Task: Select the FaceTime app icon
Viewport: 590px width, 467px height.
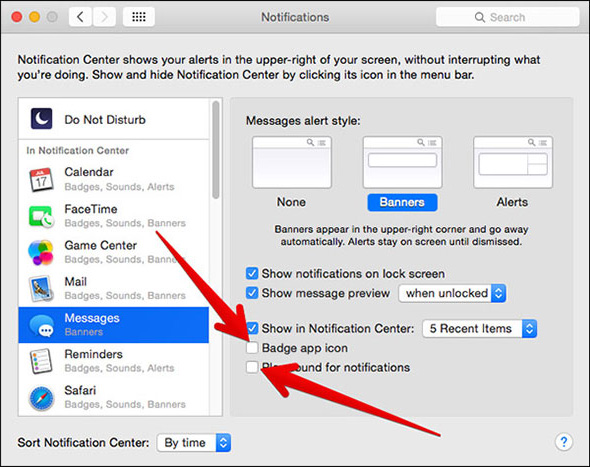Action: (x=41, y=216)
